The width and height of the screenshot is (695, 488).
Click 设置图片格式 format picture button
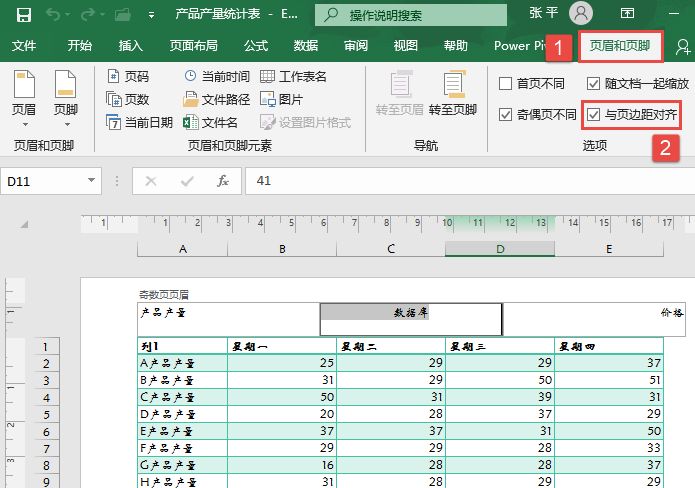[x=305, y=122]
